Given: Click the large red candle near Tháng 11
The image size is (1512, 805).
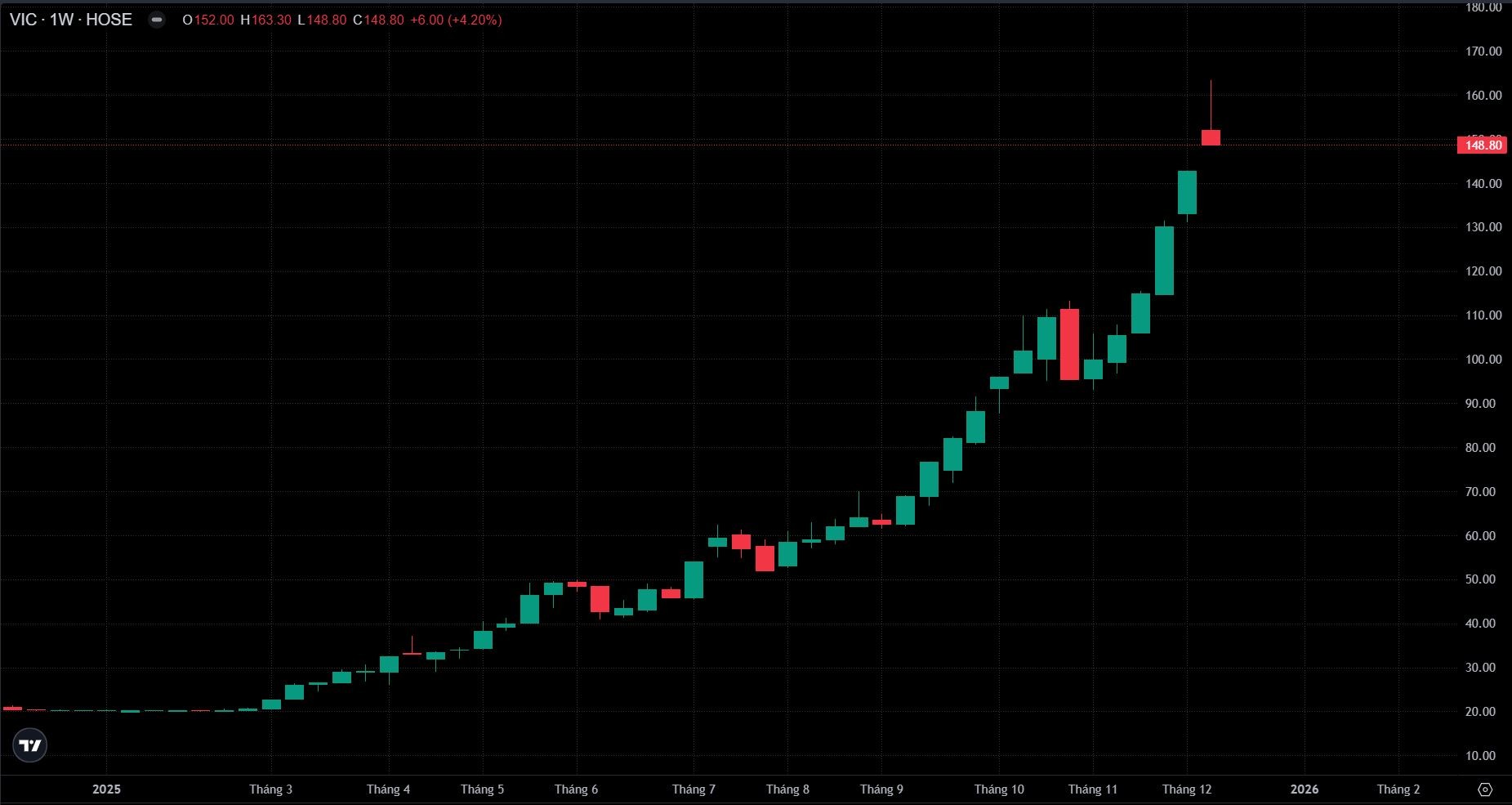Looking at the screenshot, I should click(x=1069, y=344).
